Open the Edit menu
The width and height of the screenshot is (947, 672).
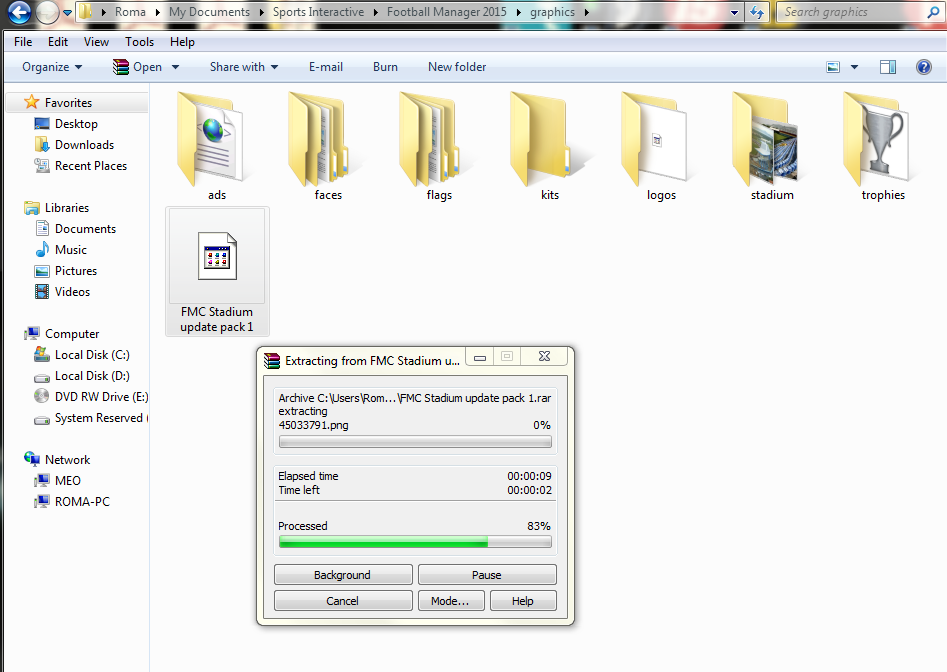58,42
